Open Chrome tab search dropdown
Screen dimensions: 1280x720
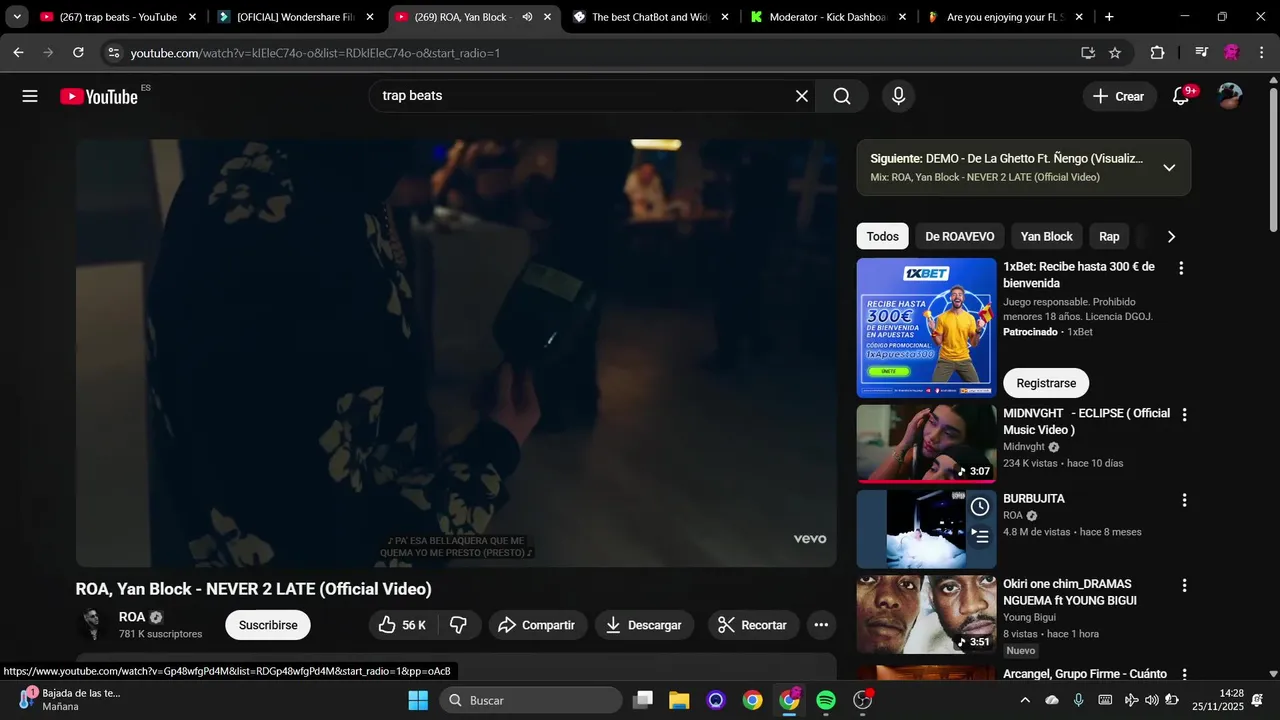click(x=17, y=17)
